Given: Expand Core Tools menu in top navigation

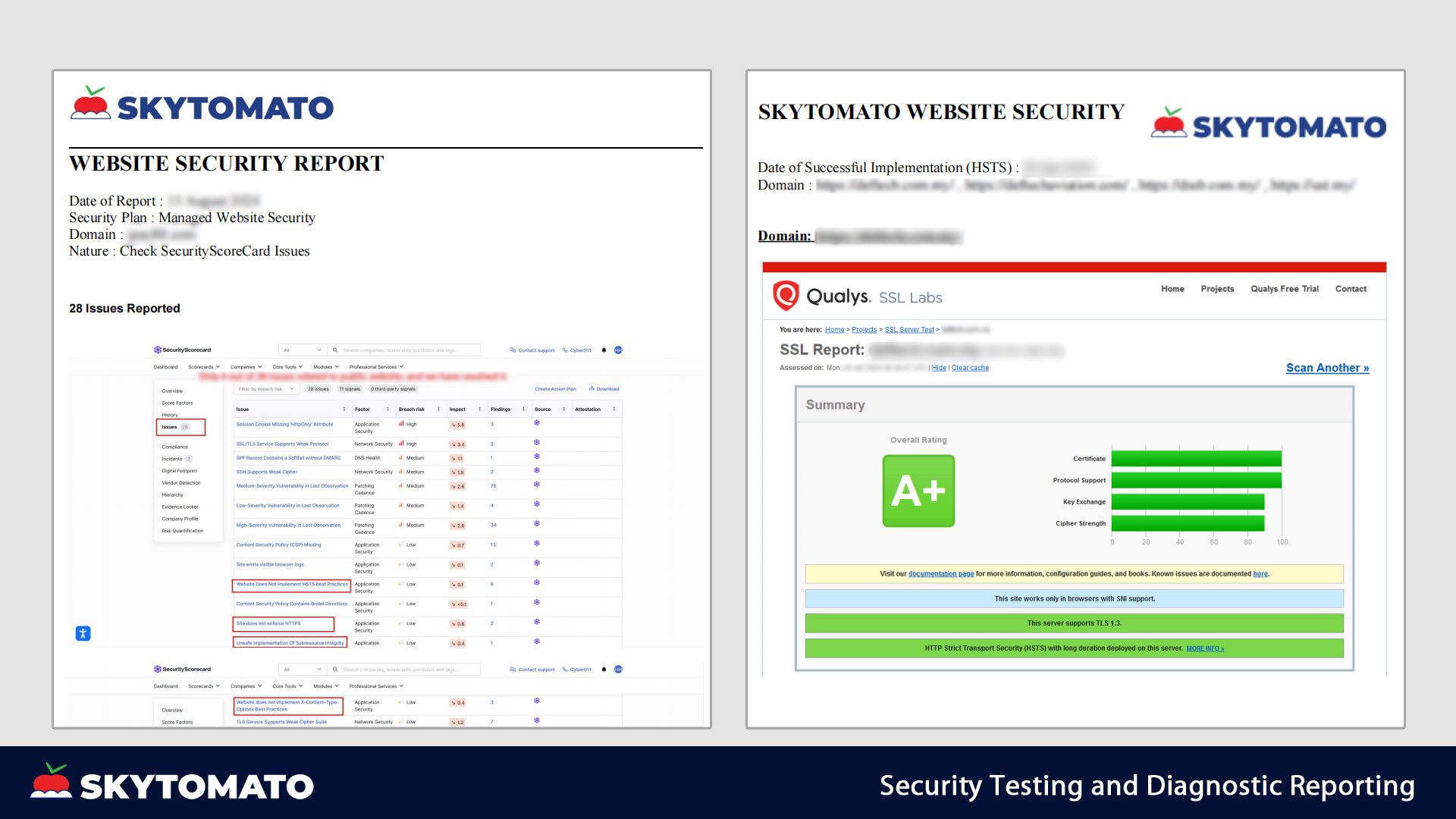Looking at the screenshot, I should [287, 367].
